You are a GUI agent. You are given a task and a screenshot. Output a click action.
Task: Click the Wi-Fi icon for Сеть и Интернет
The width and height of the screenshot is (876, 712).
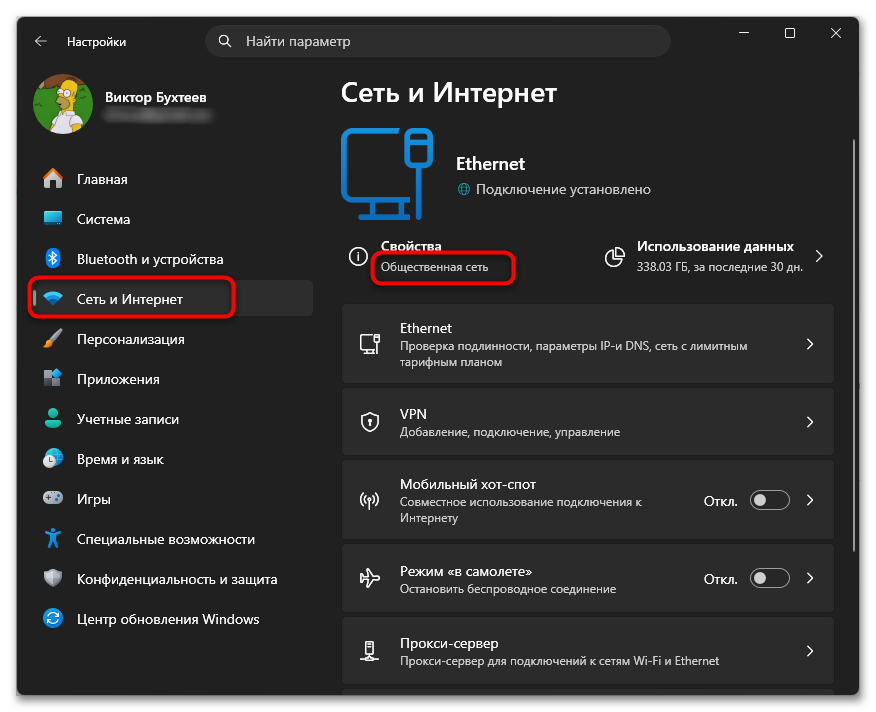[53, 299]
